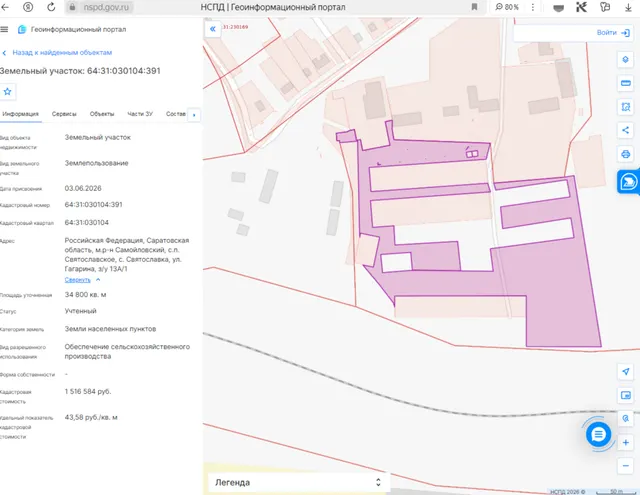Click the 50 m map scale bar
The height and width of the screenshot is (495, 640).
coord(618,492)
